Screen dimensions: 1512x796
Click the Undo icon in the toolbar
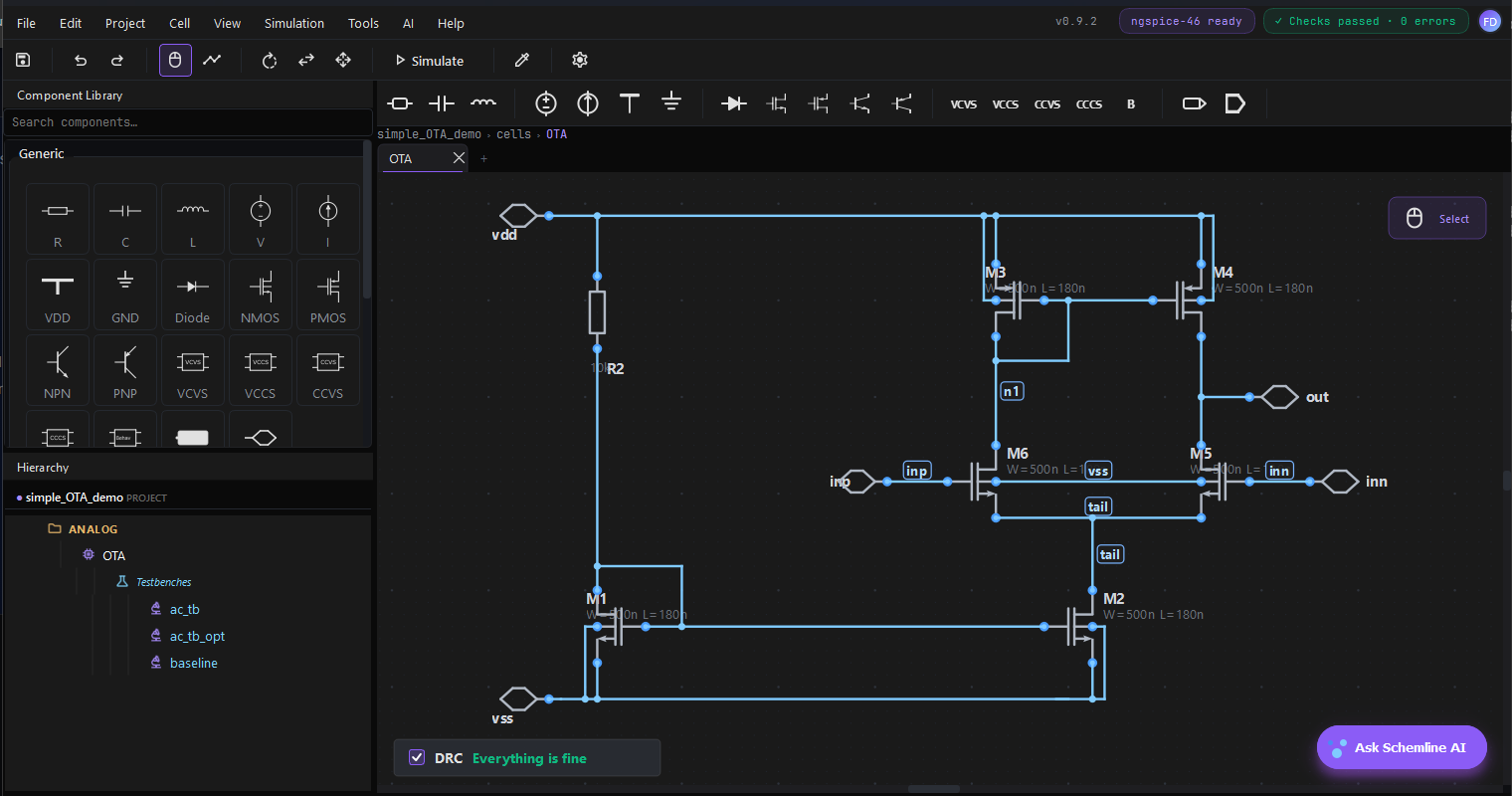coord(80,61)
